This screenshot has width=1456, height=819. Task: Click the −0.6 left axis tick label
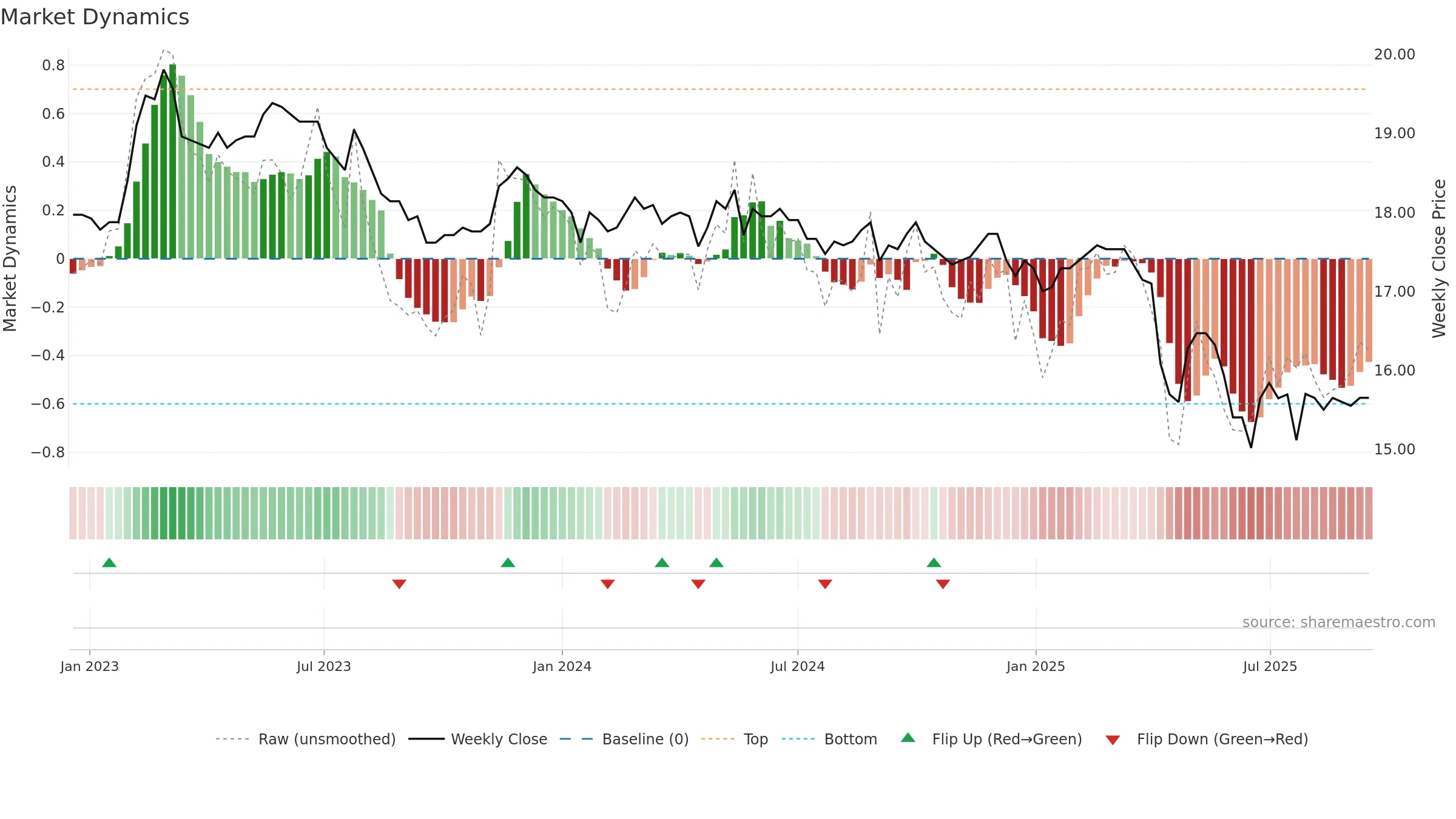(x=48, y=404)
